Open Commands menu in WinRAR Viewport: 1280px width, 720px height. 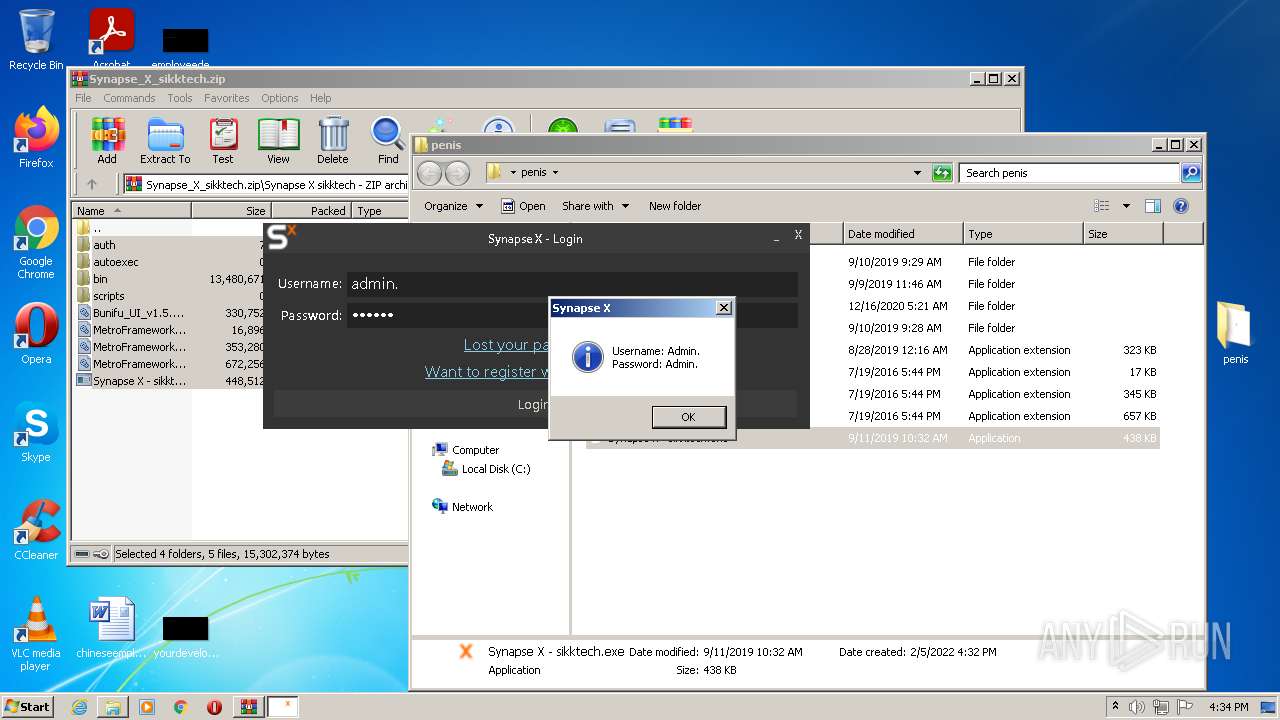pos(129,98)
